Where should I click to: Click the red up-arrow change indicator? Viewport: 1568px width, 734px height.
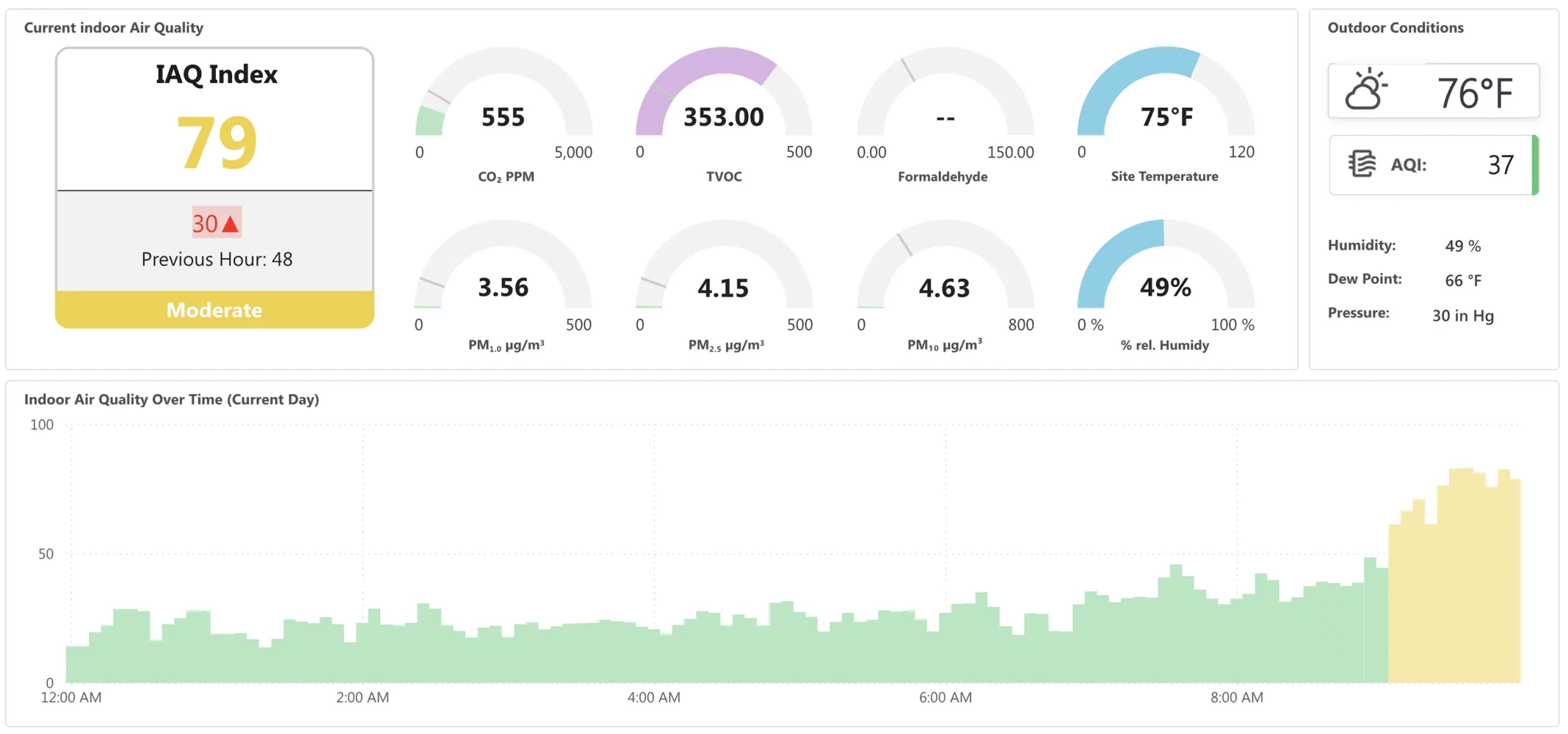pos(230,223)
